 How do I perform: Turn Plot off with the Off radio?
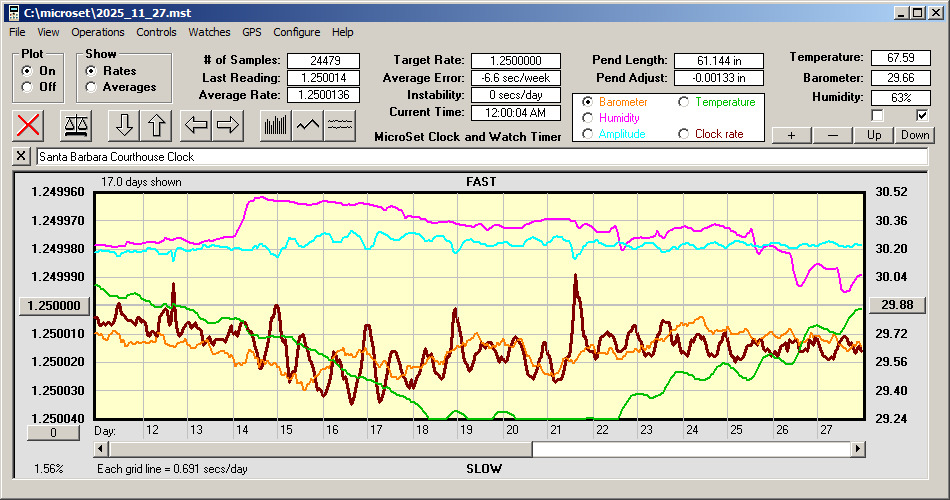pos(27,87)
